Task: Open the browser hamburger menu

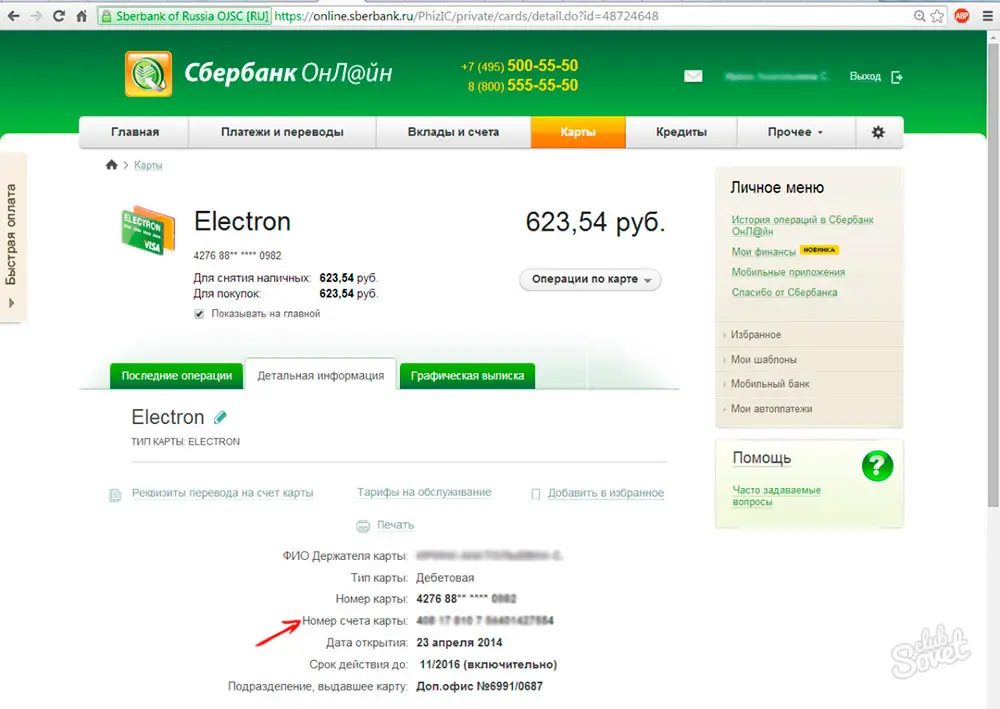Action: (x=987, y=16)
